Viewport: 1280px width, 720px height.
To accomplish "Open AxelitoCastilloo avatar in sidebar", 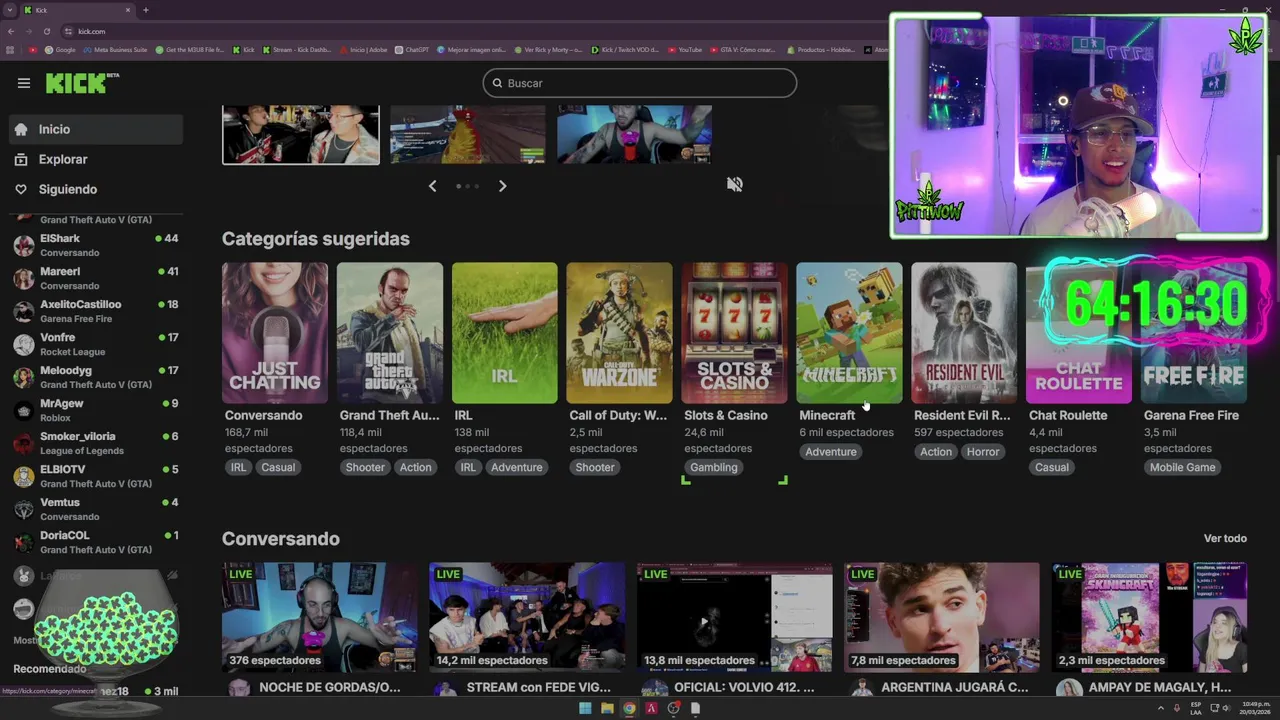I will [x=24, y=311].
